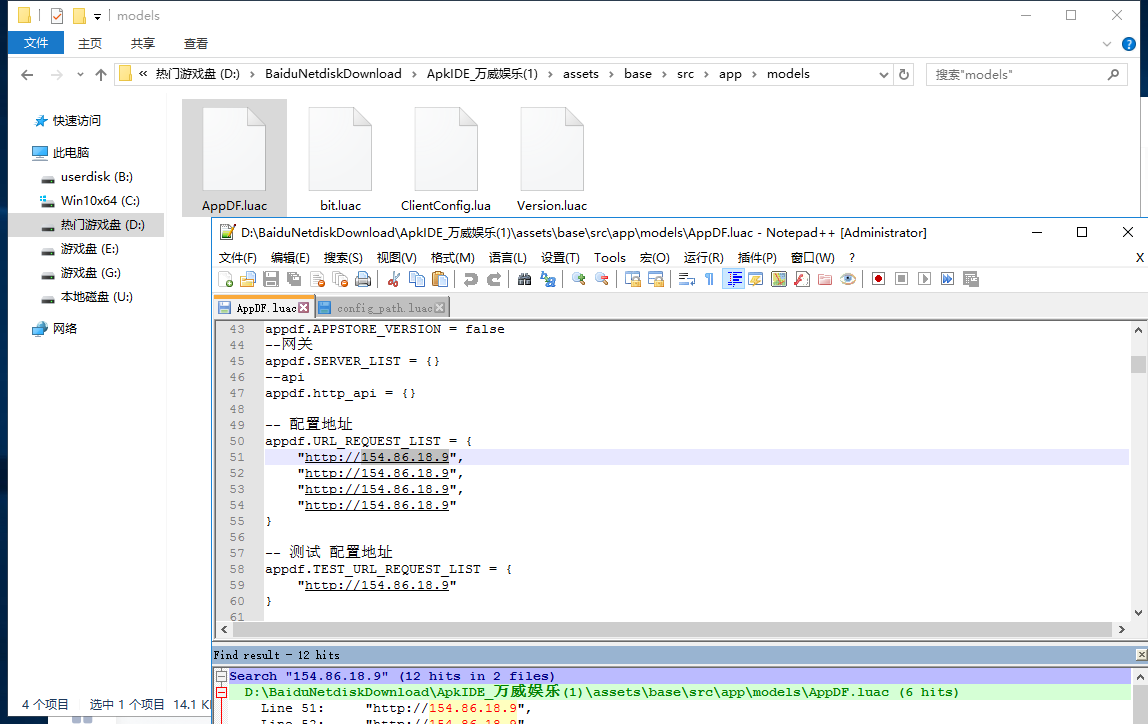Collapse the Search results tree node
Viewport: 1148px width, 724px height.
click(x=221, y=676)
